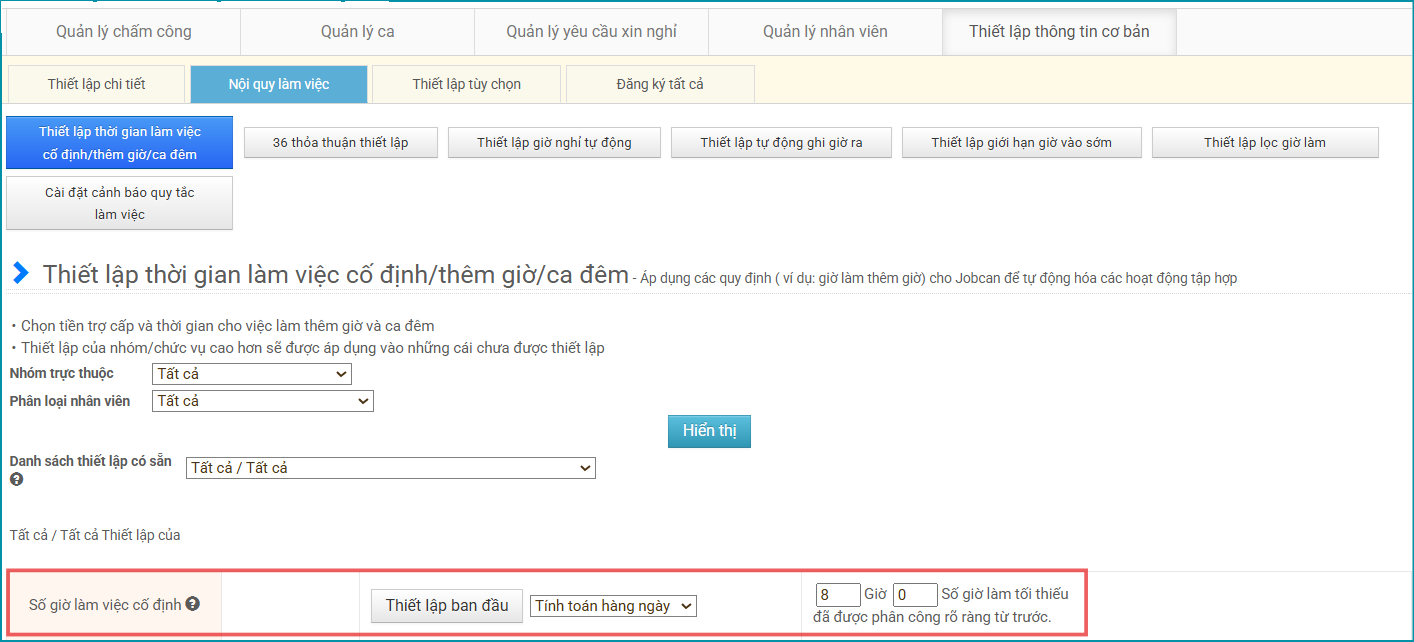The height and width of the screenshot is (642, 1414).
Task: Open 36 thỏa thuận thiết lập settings
Action: click(340, 143)
